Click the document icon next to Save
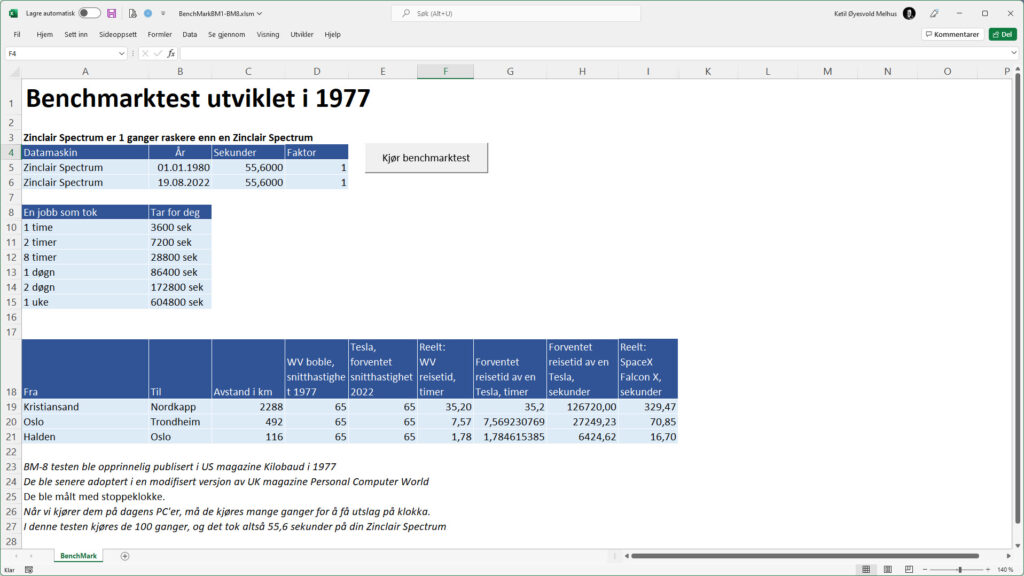This screenshot has width=1024, height=576. click(133, 13)
